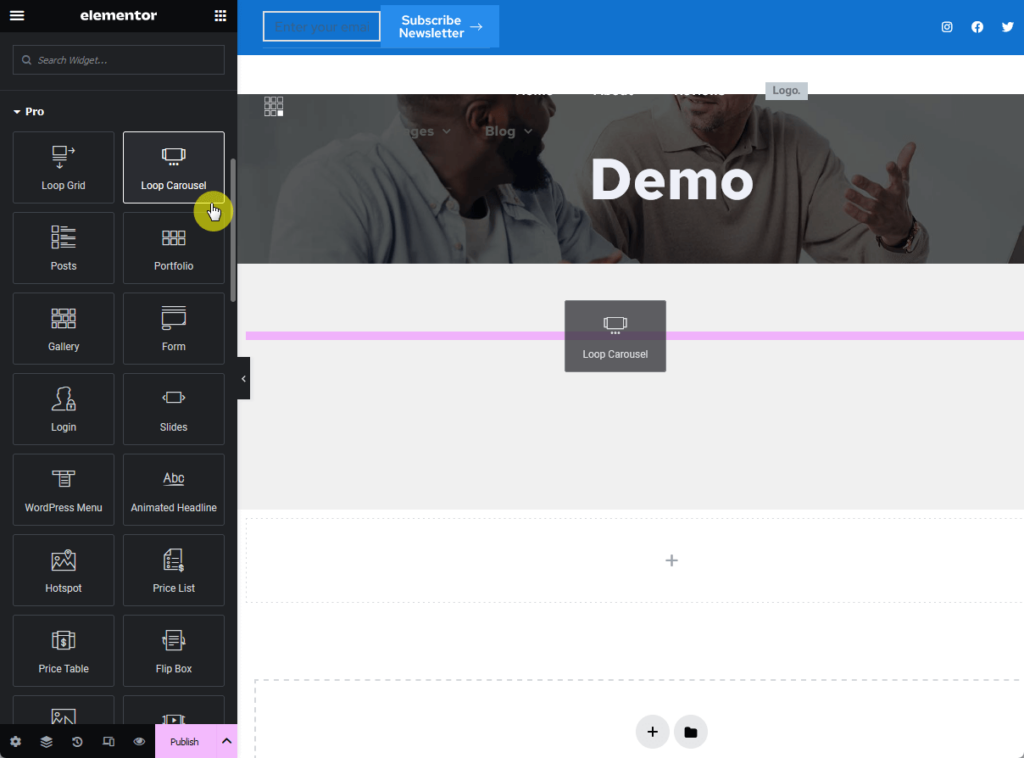Image resolution: width=1024 pixels, height=758 pixels.
Task: Click the Logo placeholder in header
Action: (x=786, y=91)
